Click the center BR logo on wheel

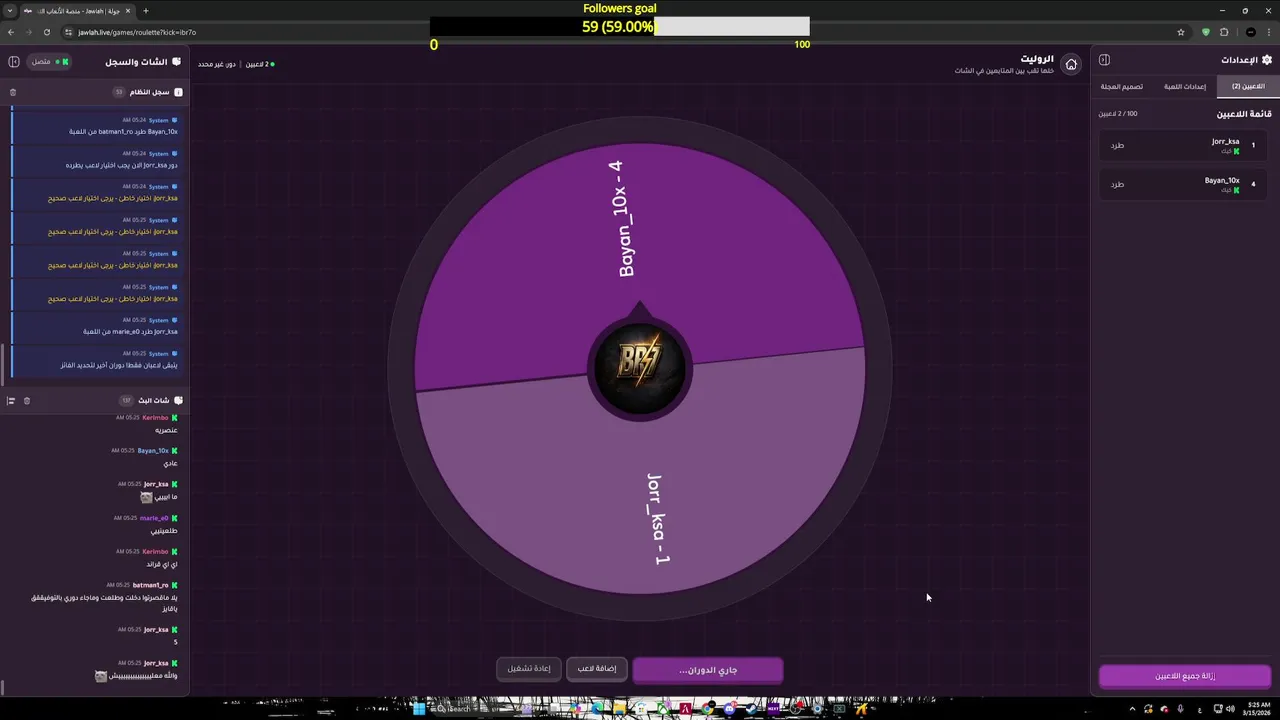[639, 368]
